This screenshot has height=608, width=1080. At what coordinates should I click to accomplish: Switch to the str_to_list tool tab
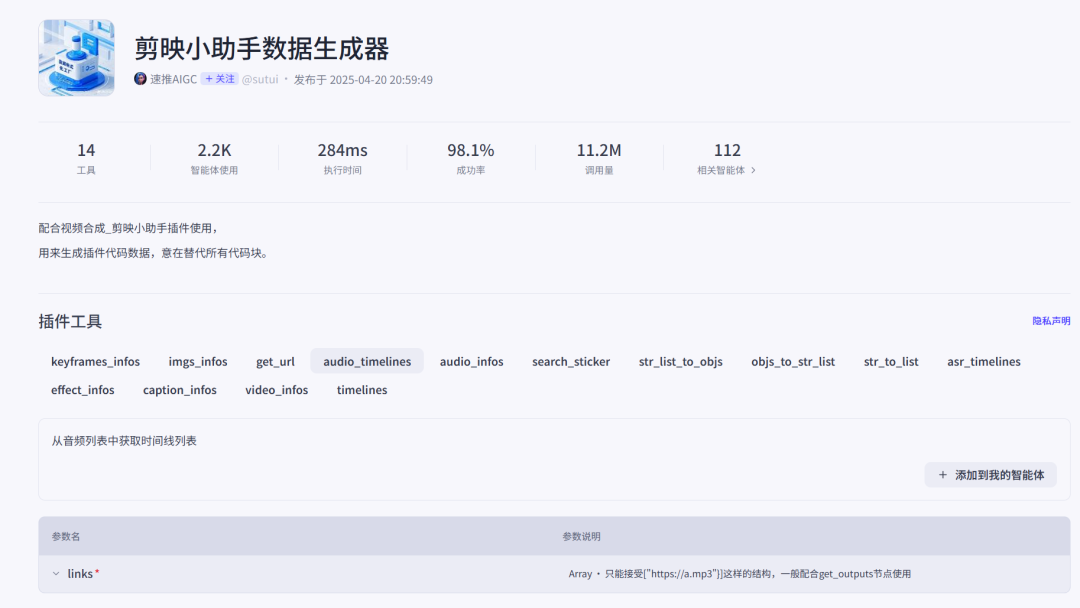pyautogui.click(x=891, y=361)
